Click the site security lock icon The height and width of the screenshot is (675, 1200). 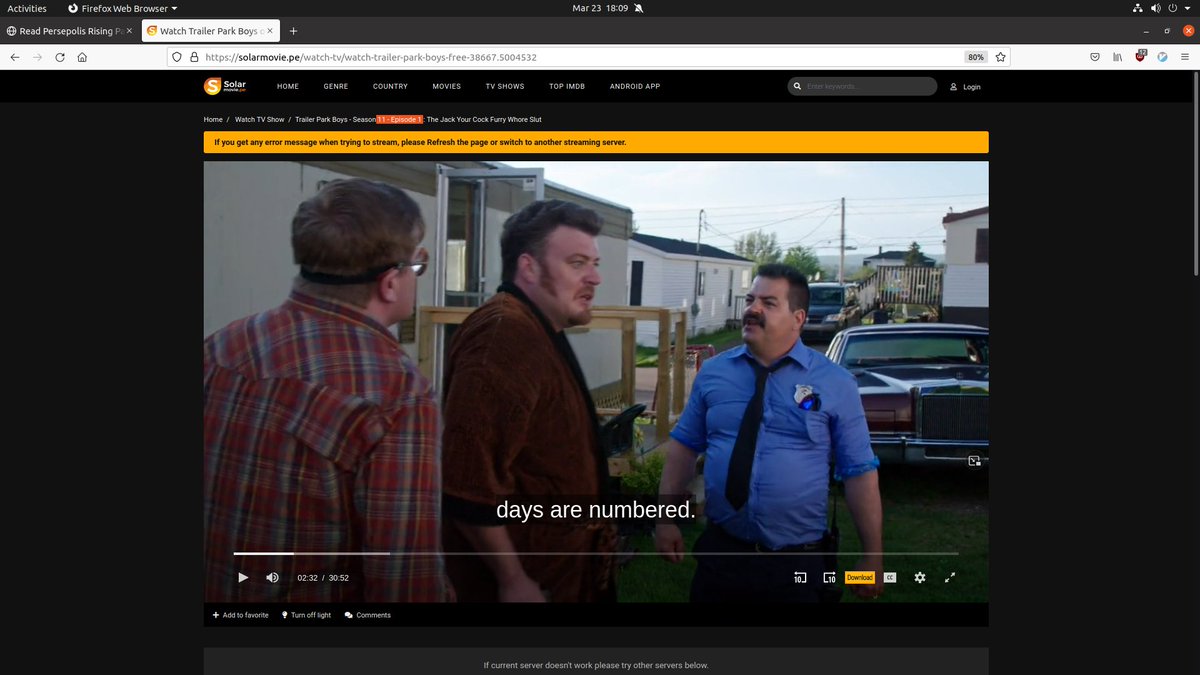194,57
